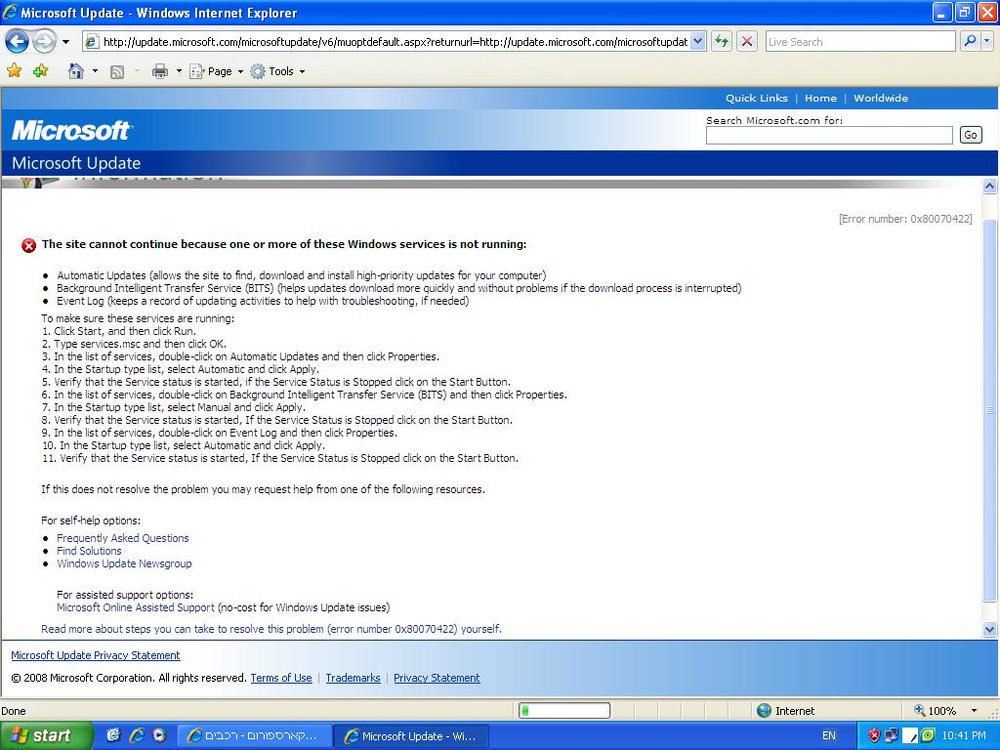This screenshot has height=750, width=1000.
Task: Open the footer Privacy Statement link
Action: click(x=436, y=678)
